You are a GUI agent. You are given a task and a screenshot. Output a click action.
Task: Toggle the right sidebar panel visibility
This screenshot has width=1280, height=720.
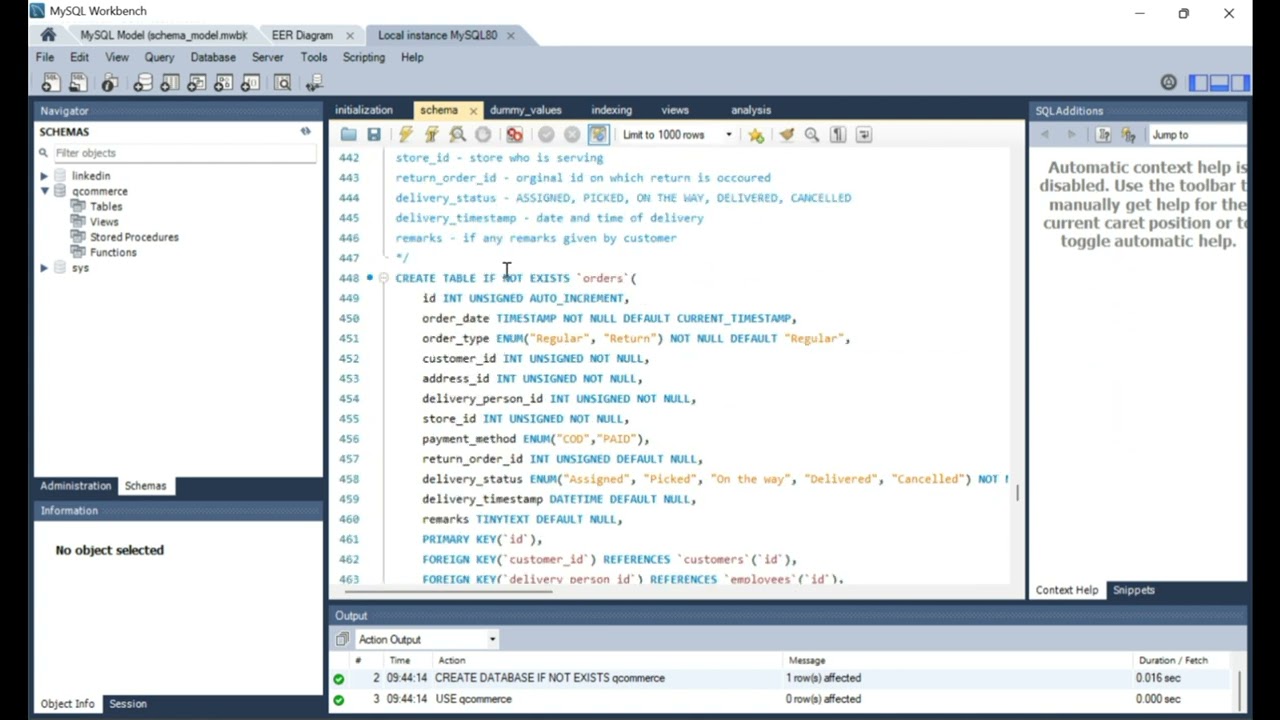coord(1240,83)
